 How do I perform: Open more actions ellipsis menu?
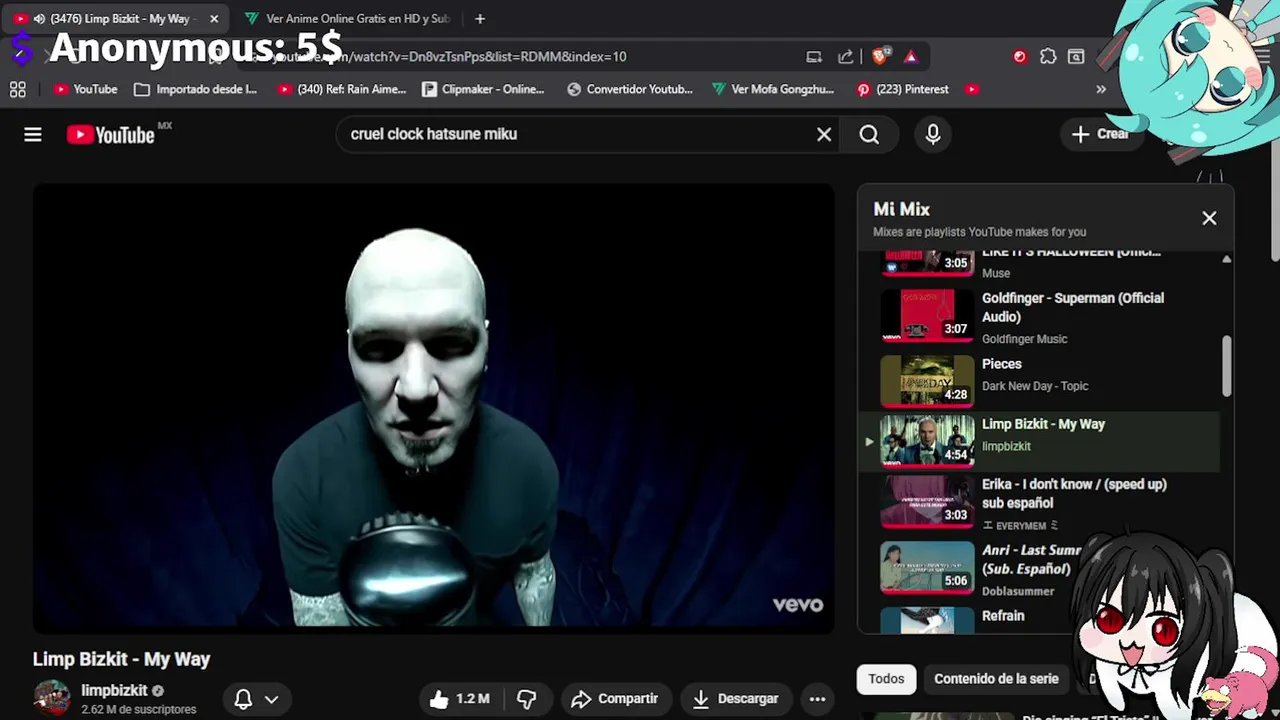[x=817, y=699]
